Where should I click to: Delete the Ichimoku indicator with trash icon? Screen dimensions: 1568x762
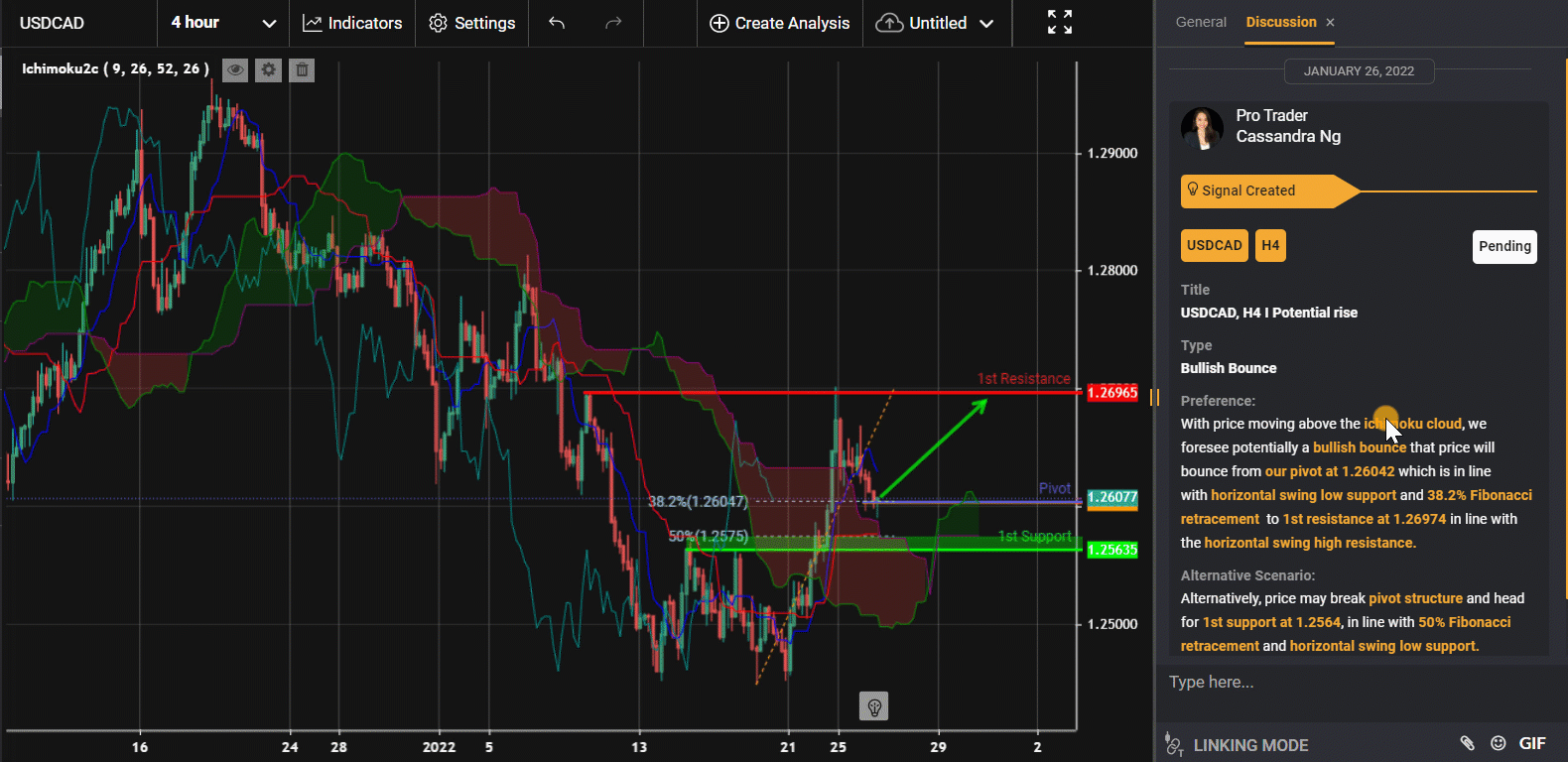(302, 69)
